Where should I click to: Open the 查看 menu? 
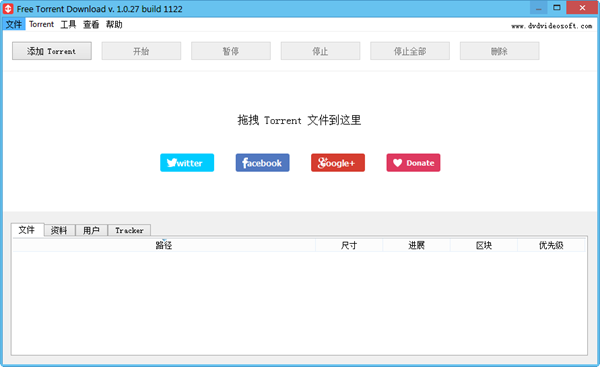pyautogui.click(x=91, y=24)
